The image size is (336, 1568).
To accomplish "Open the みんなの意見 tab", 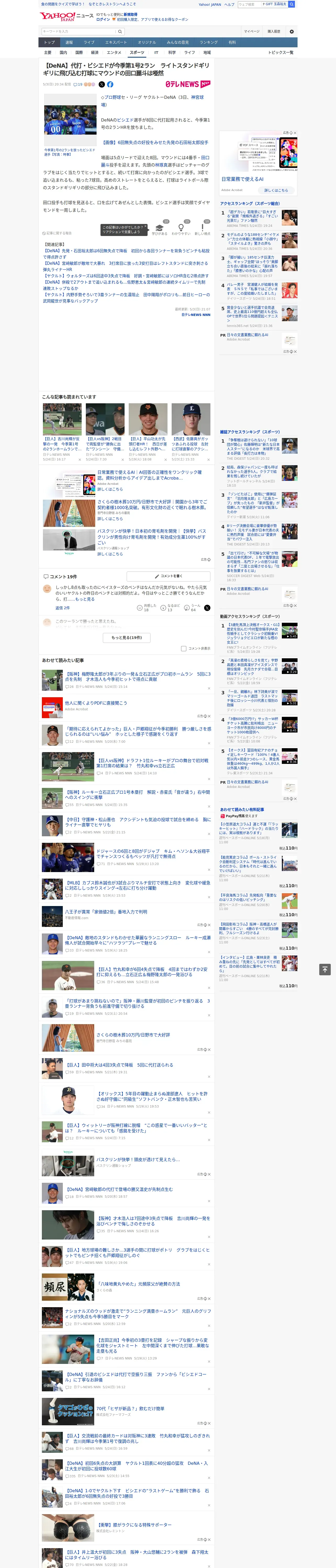I will (x=178, y=43).
